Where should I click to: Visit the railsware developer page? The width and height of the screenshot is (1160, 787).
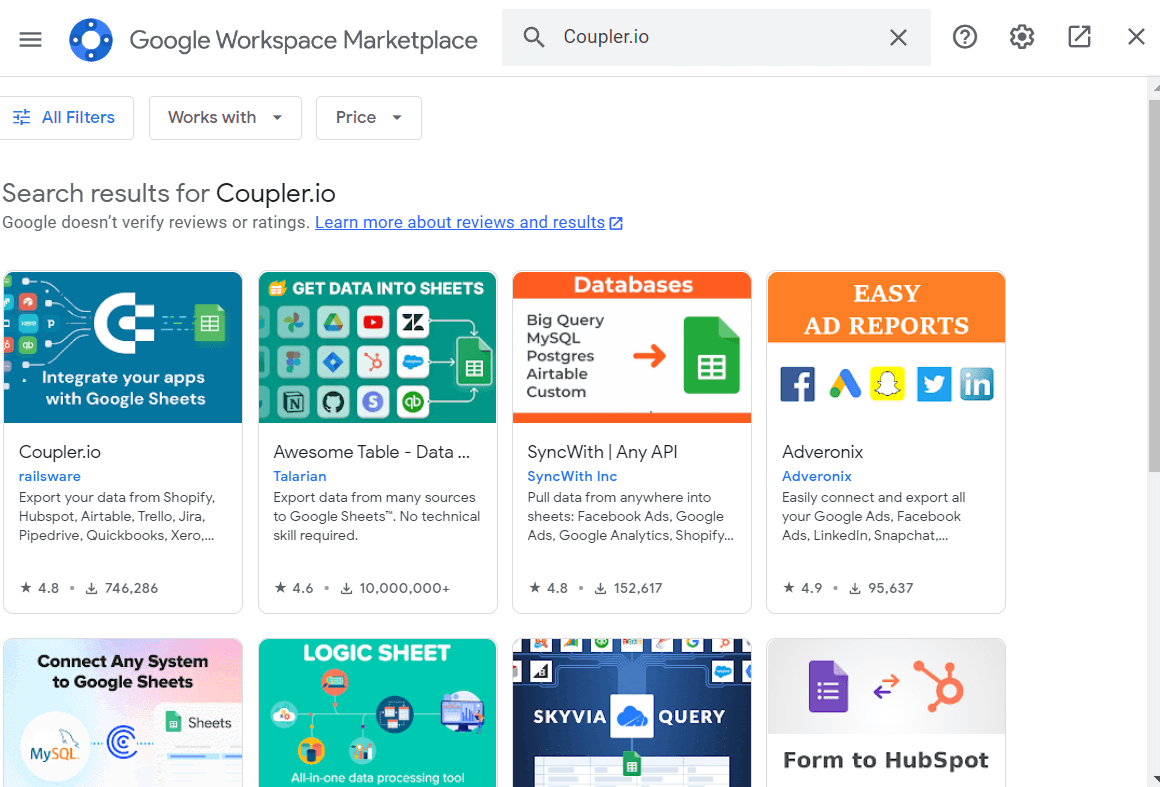(x=50, y=476)
